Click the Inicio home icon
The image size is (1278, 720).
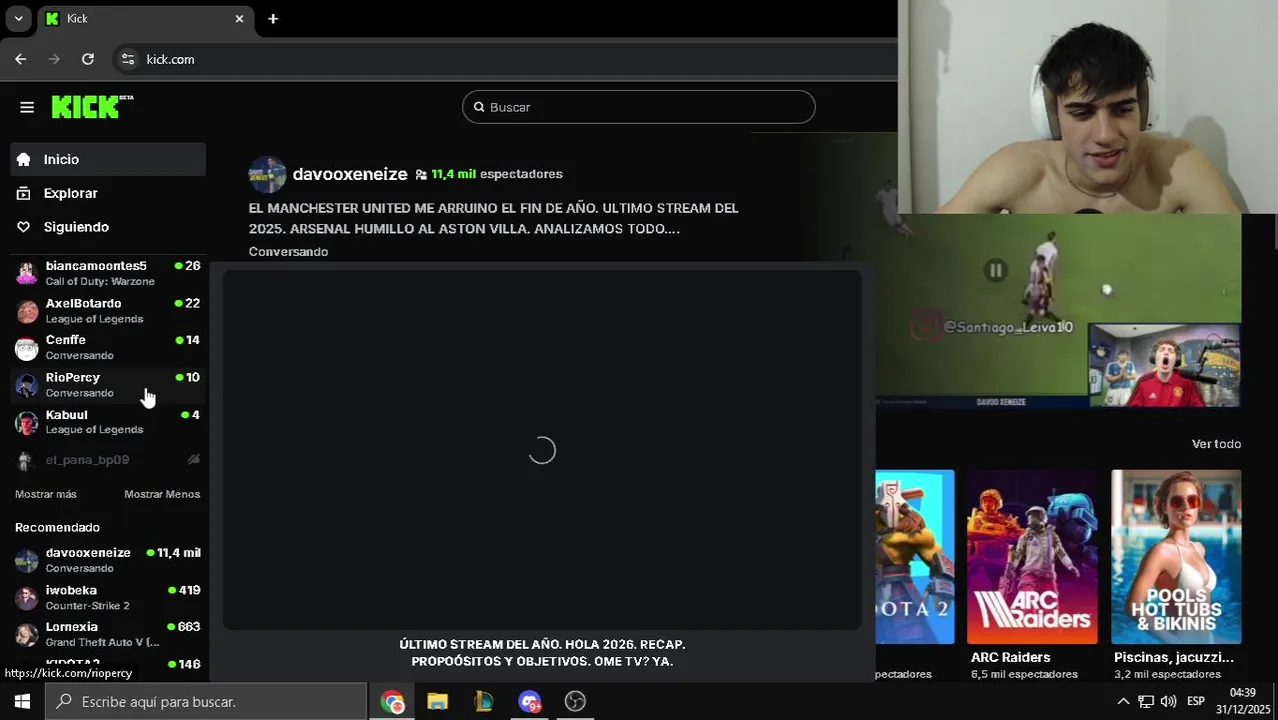24,159
